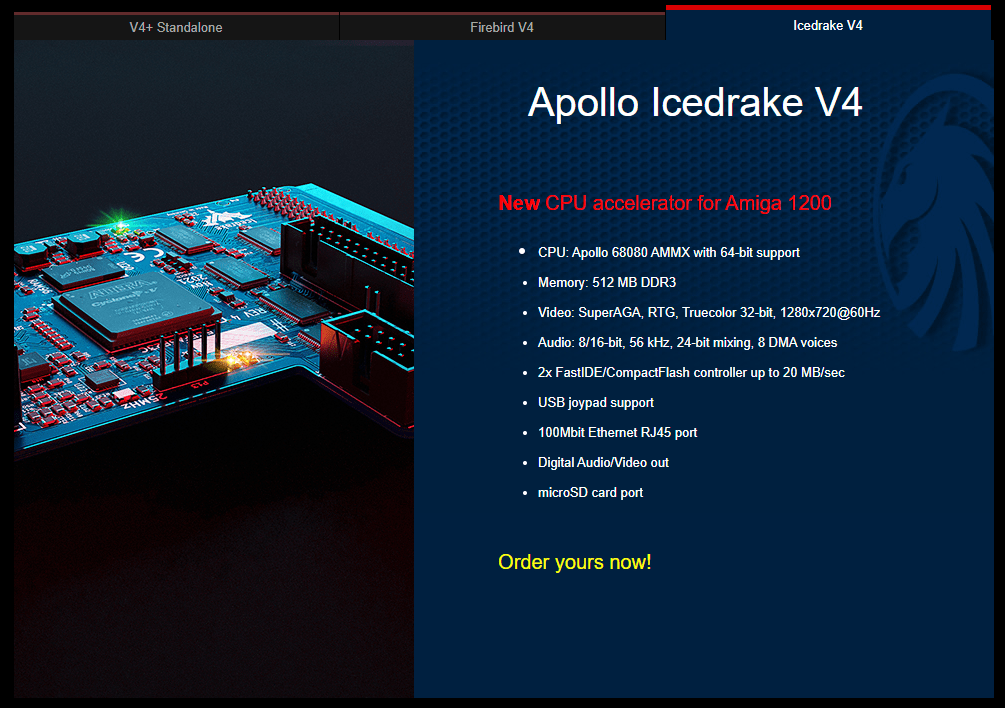Click the glowing green LED on board

click(x=122, y=228)
